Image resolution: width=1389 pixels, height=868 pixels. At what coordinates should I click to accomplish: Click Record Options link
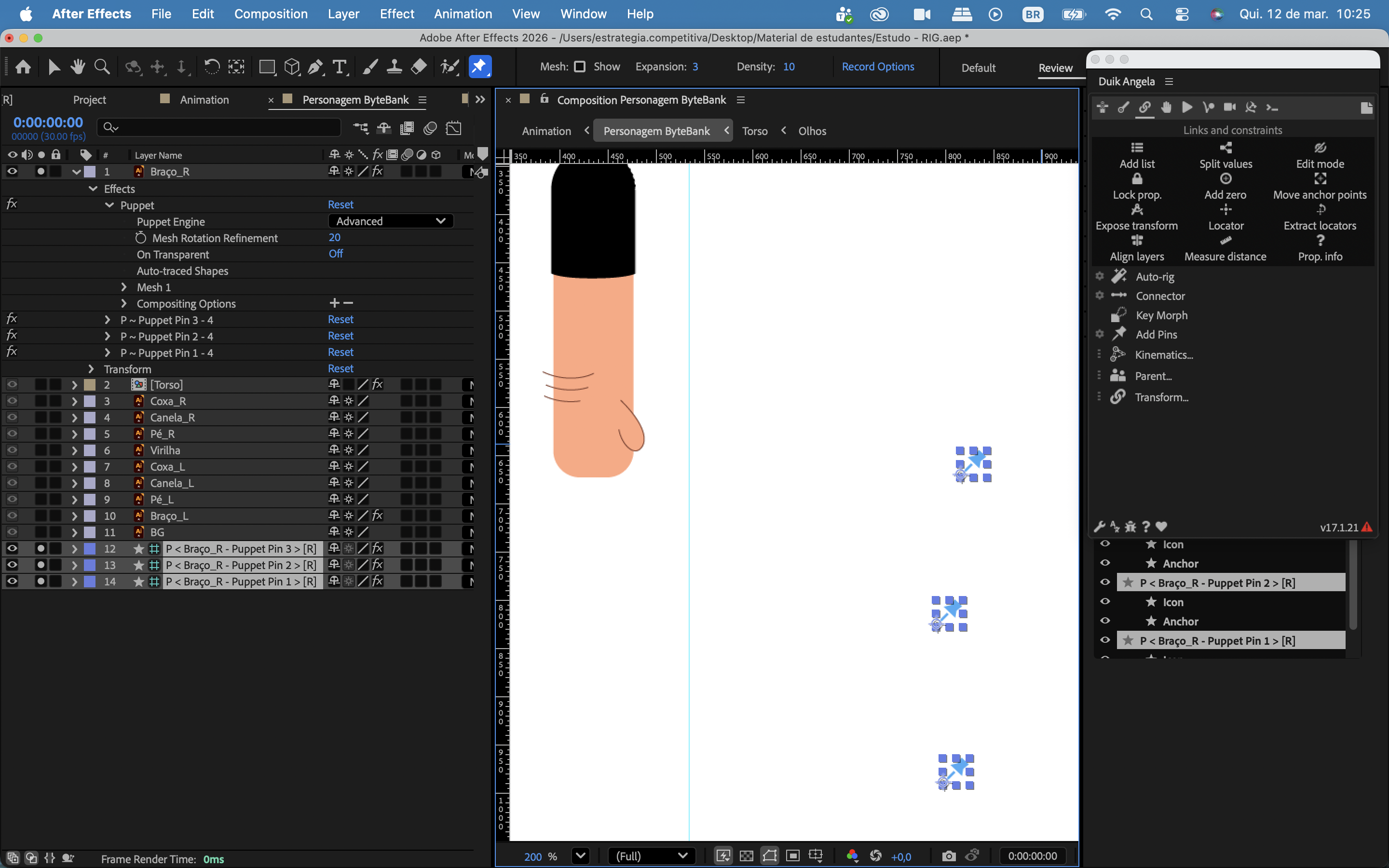click(x=878, y=67)
